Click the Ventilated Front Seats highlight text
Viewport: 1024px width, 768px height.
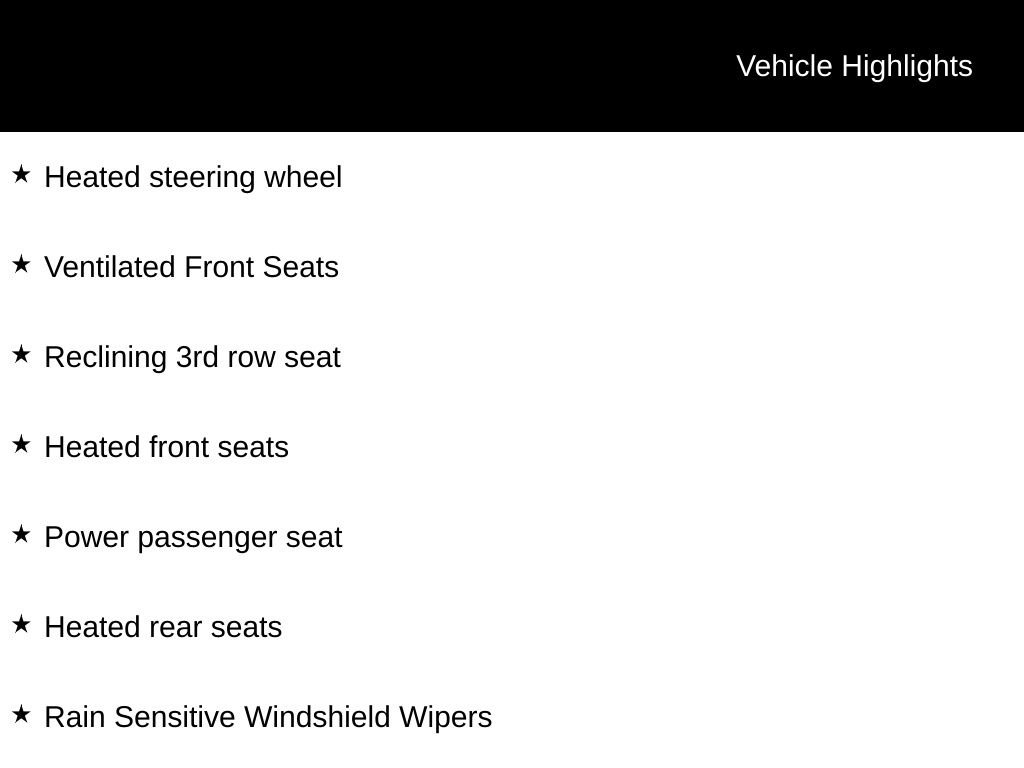click(191, 267)
